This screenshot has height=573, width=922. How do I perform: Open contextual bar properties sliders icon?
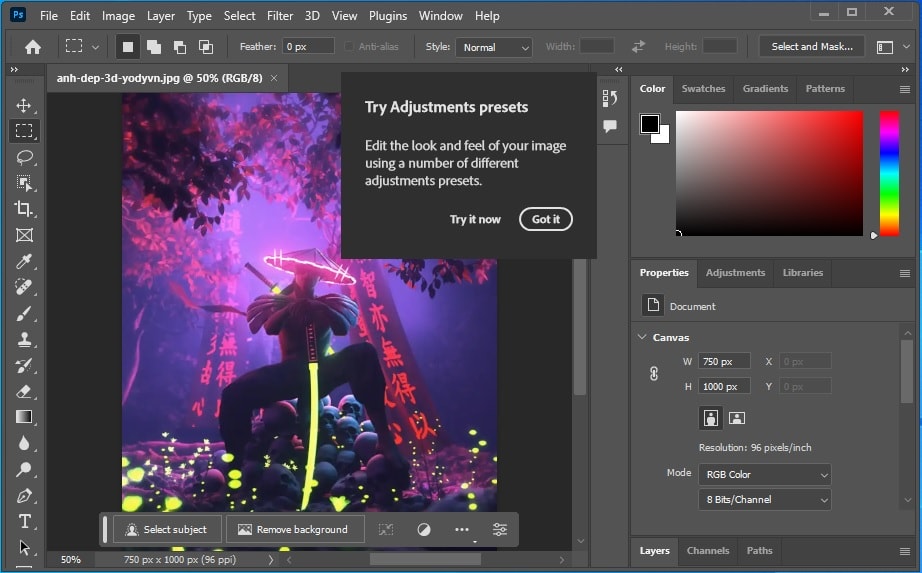500,529
